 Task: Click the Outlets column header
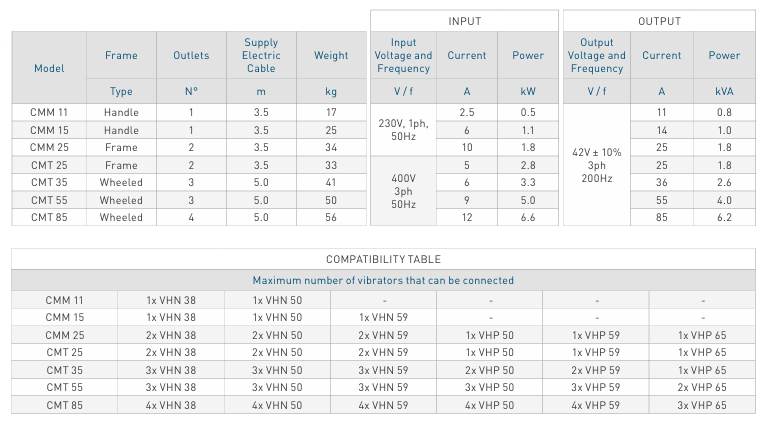tap(191, 56)
